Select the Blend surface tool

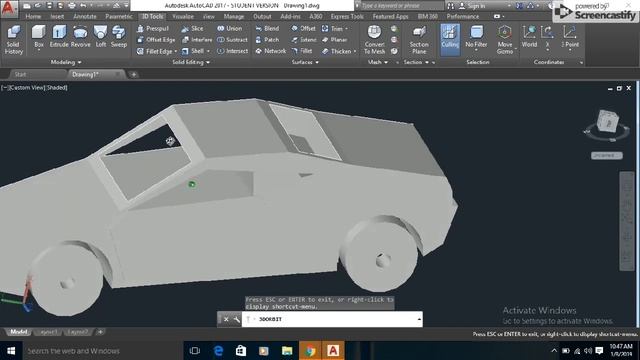pyautogui.click(x=267, y=29)
